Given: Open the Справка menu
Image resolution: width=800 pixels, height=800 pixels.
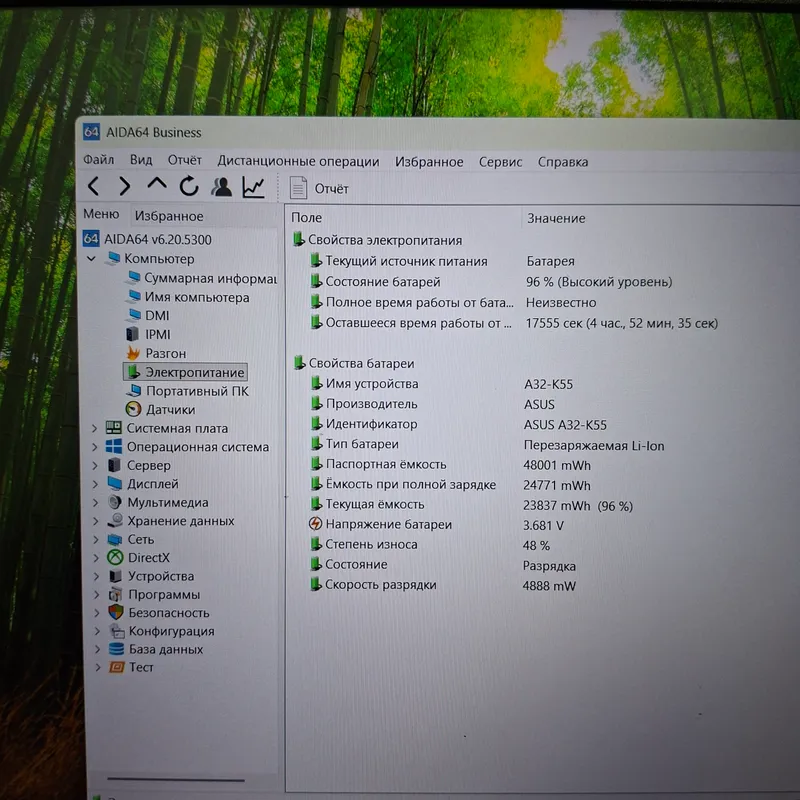Looking at the screenshot, I should (x=563, y=162).
